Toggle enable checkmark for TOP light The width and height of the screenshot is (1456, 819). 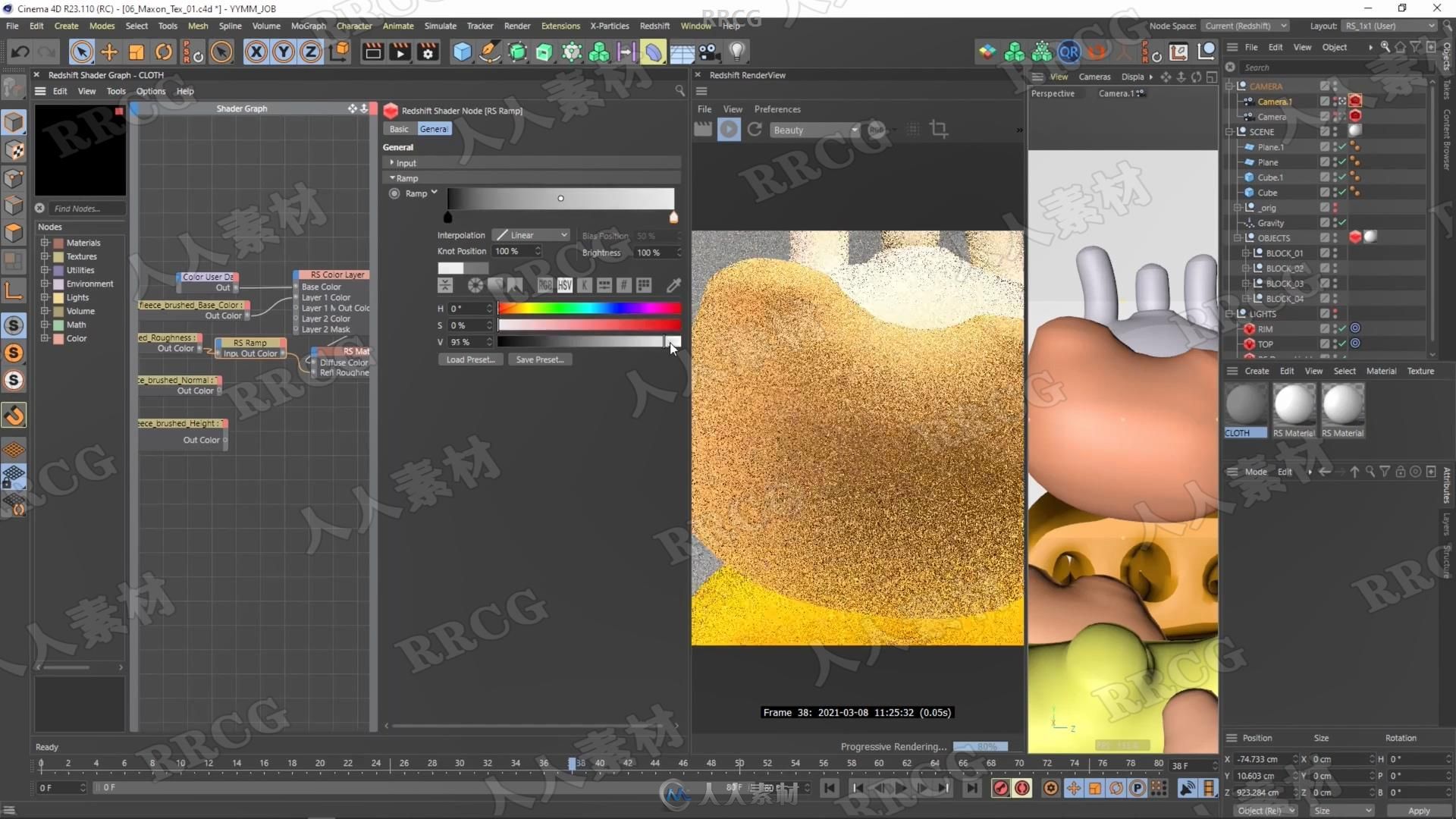click(x=1342, y=344)
